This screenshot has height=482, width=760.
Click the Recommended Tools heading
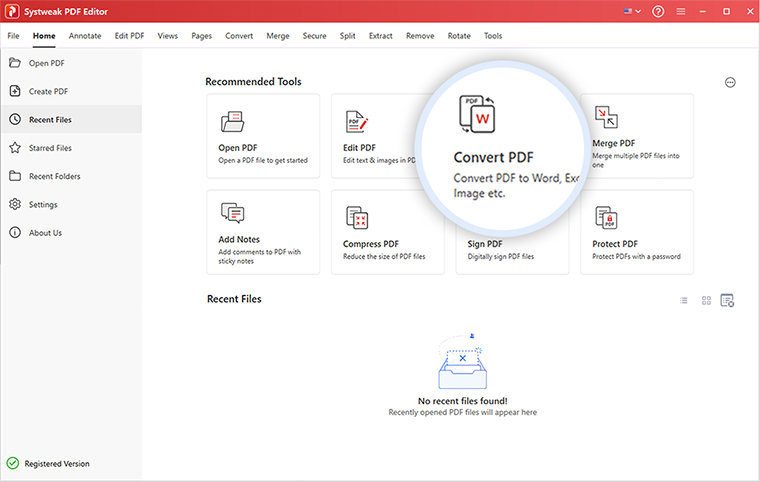(x=253, y=81)
